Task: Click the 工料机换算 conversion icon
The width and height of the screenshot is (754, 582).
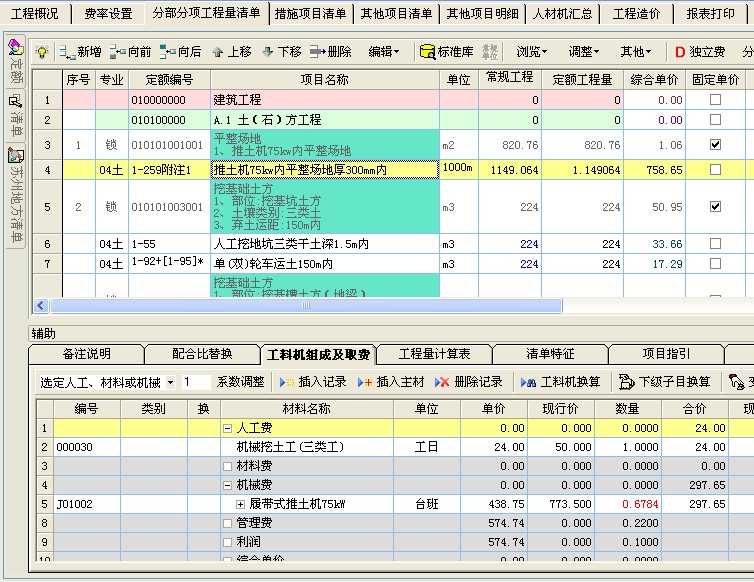Action: (528, 382)
